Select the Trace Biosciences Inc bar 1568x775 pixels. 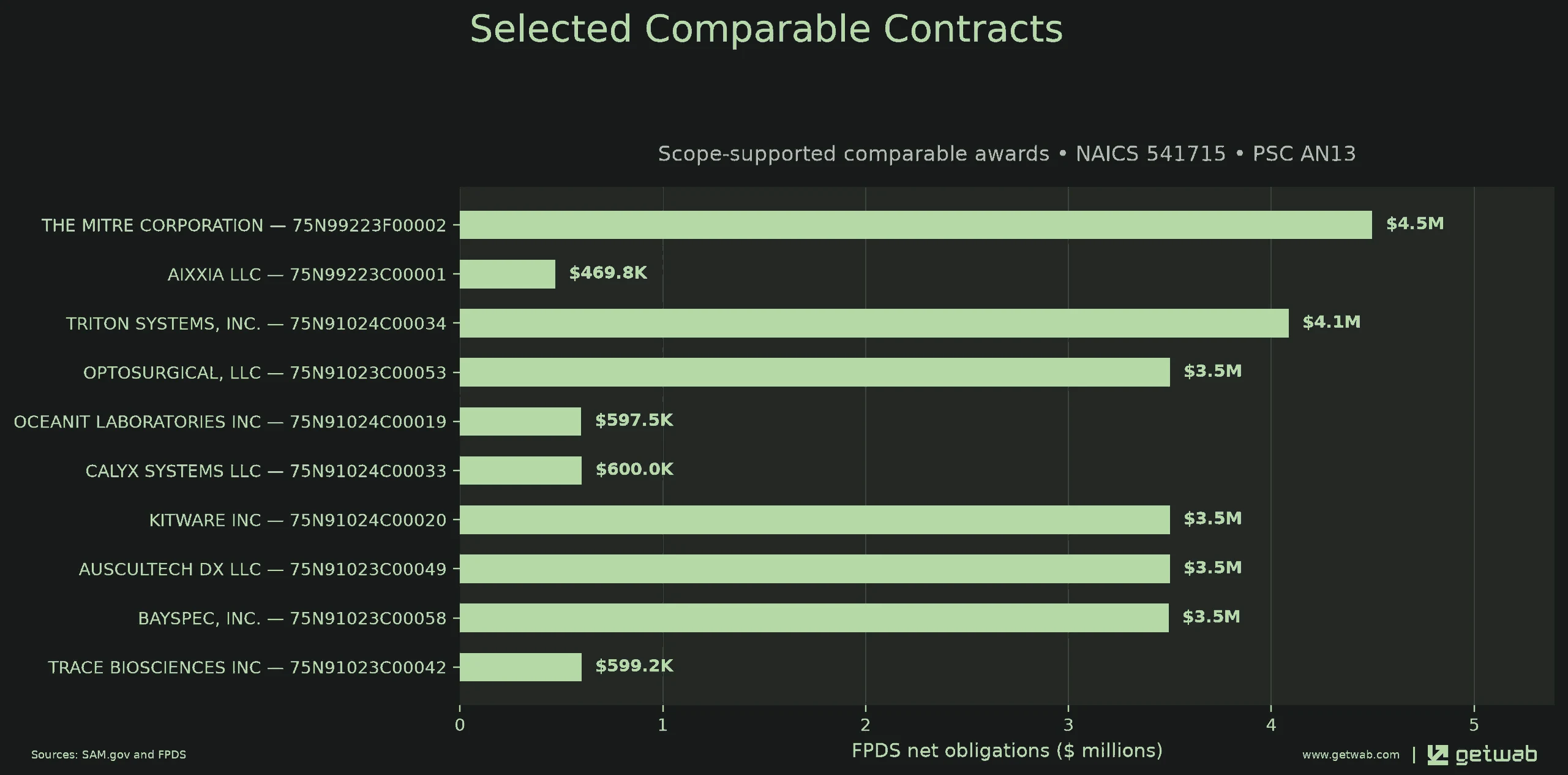tap(520, 667)
